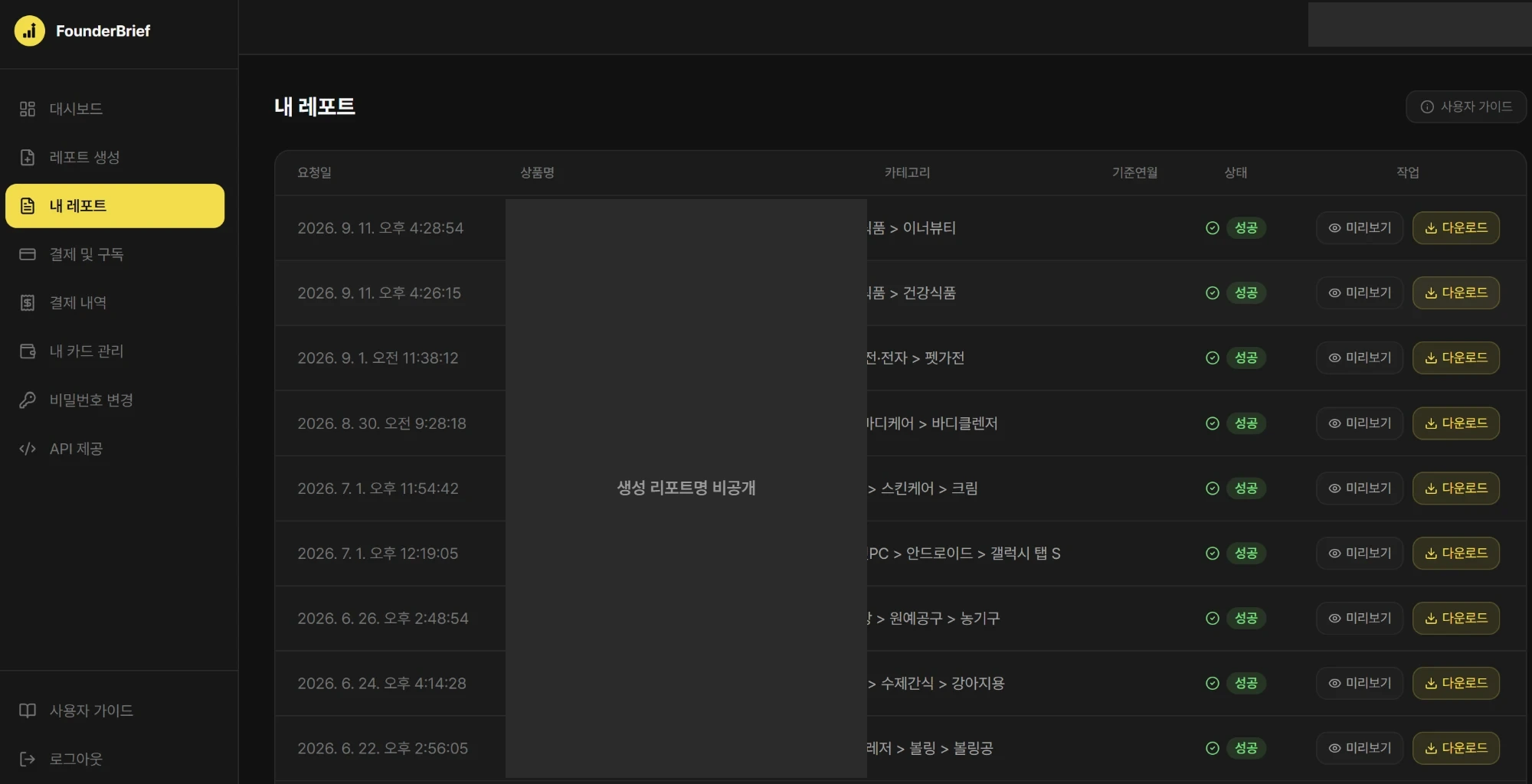Click the success check icon in 농기구 row
This screenshot has height=784, width=1532.
pyautogui.click(x=1213, y=619)
